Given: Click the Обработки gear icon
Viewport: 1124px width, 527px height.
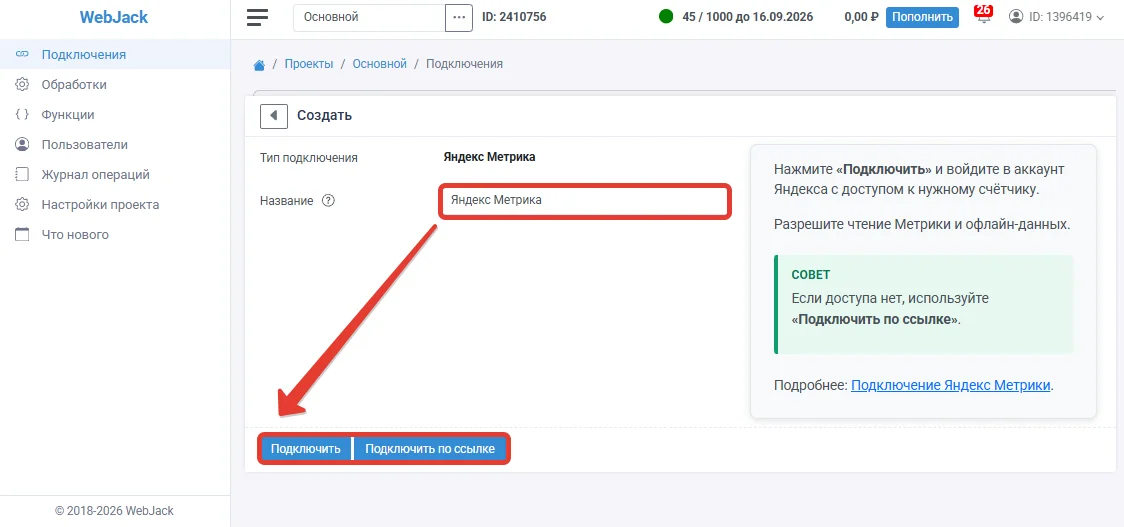Looking at the screenshot, I should (22, 85).
